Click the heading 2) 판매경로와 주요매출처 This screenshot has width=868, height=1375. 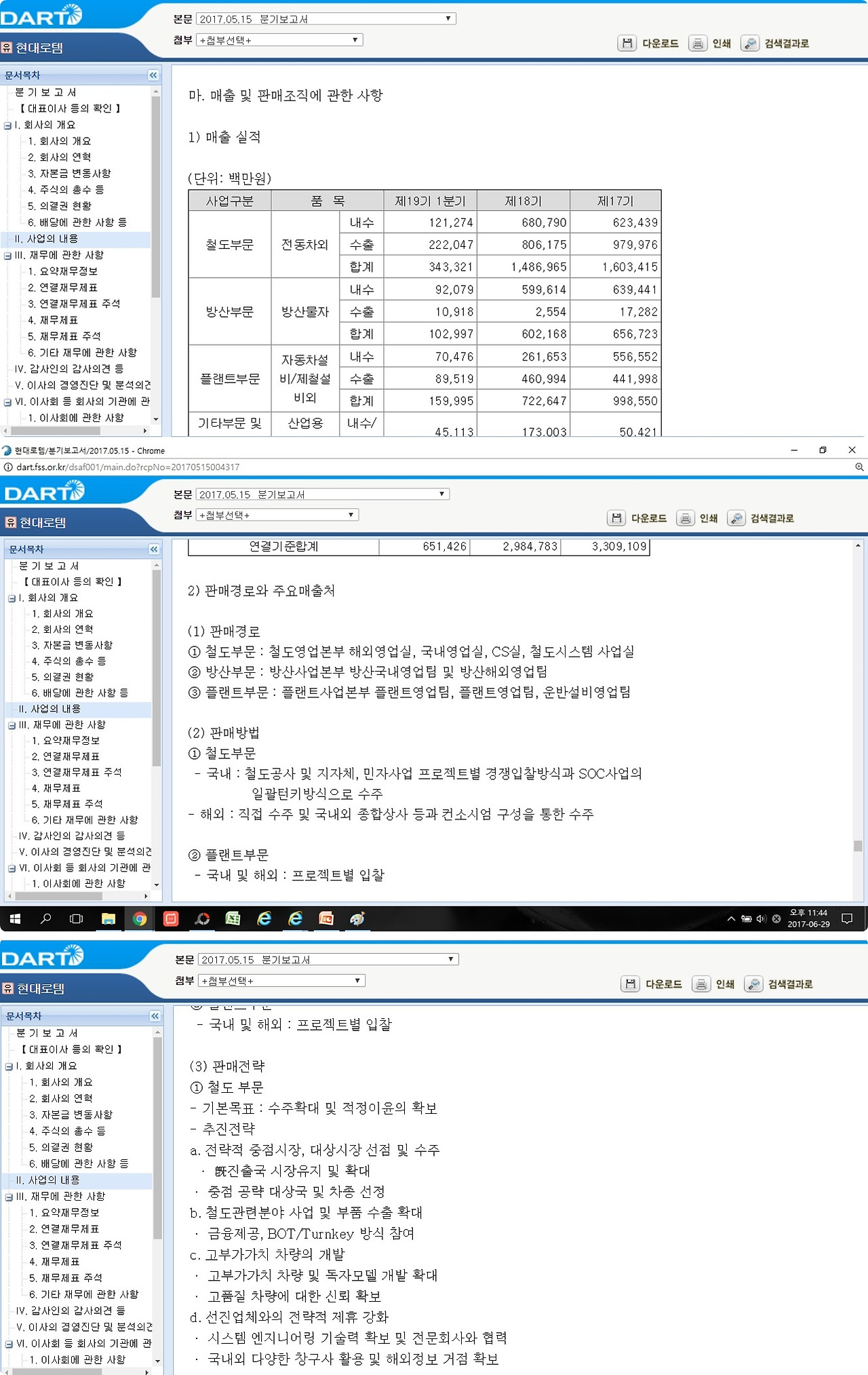coord(261,591)
